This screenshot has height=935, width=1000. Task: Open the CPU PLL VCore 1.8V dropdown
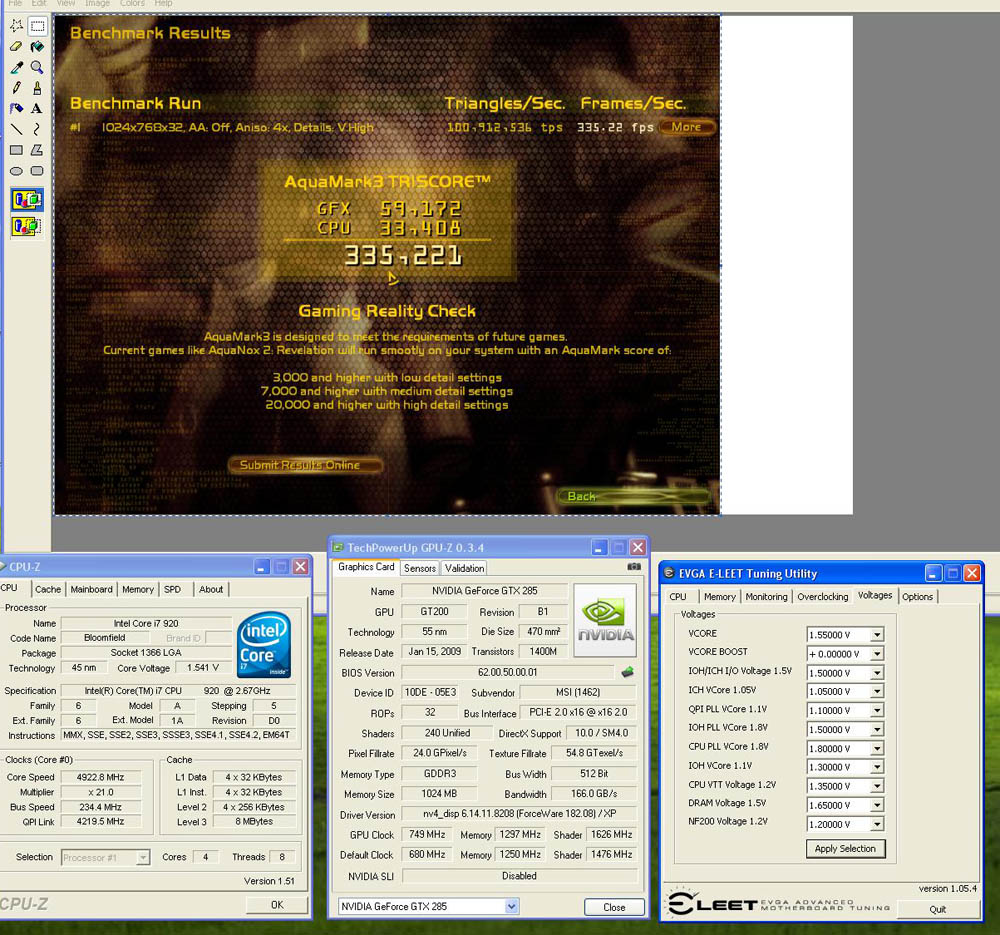pyautogui.click(x=877, y=748)
